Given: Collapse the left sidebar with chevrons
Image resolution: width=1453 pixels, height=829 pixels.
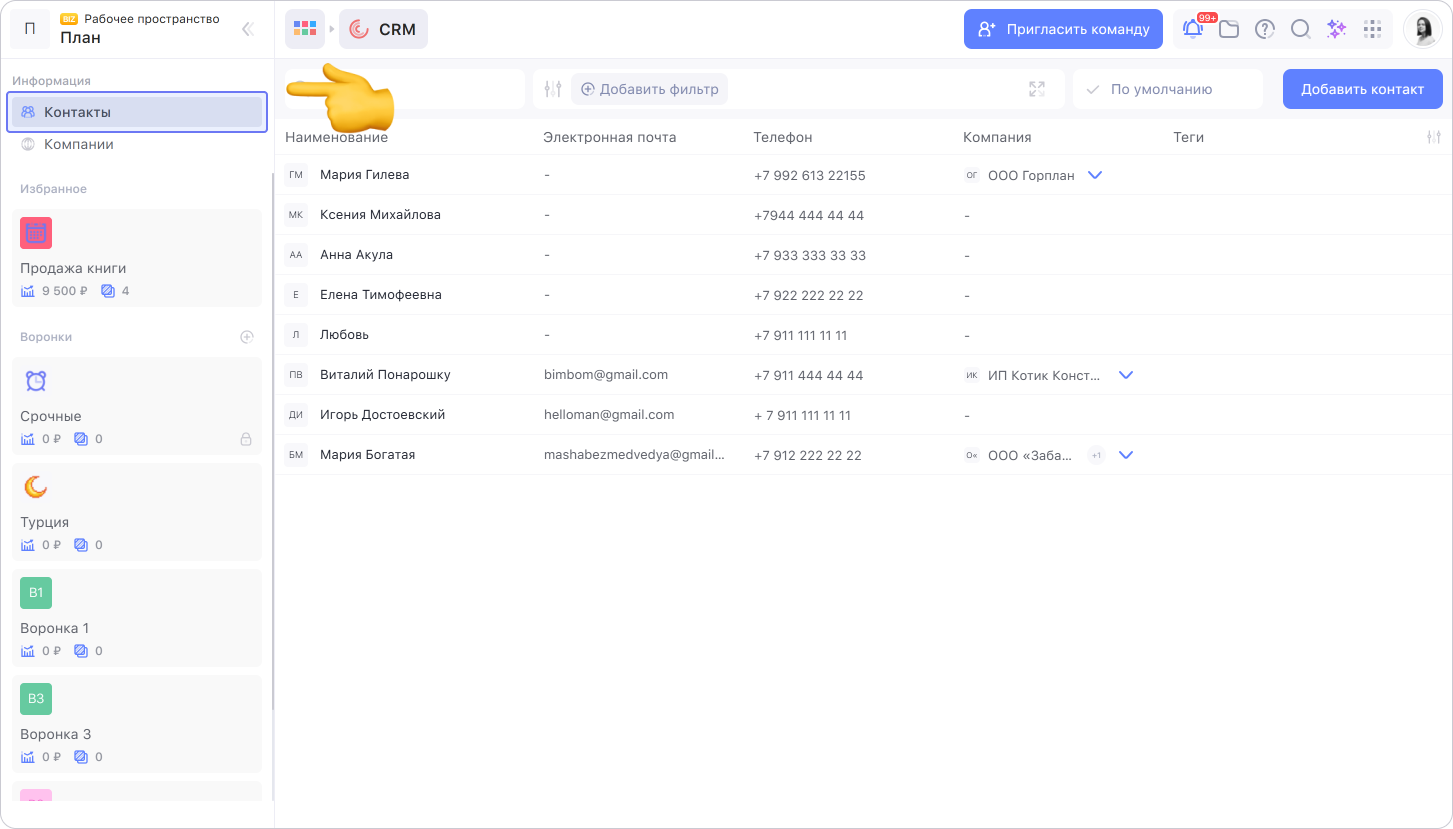Looking at the screenshot, I should pyautogui.click(x=248, y=29).
